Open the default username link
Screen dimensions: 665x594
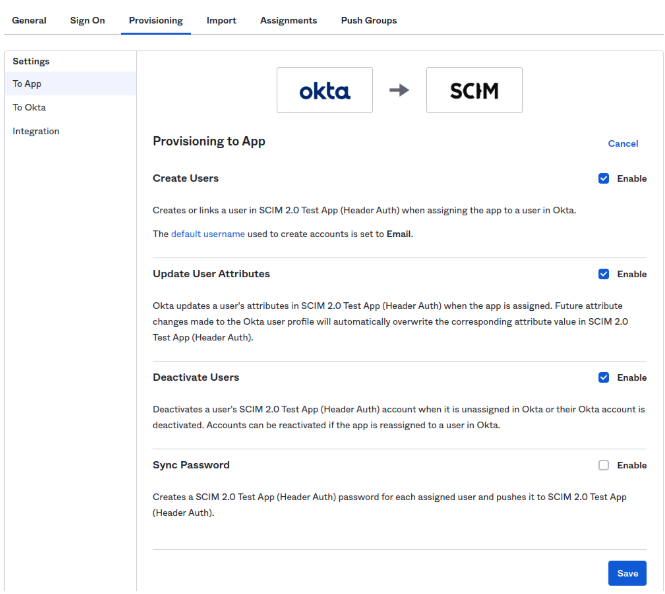coord(208,234)
